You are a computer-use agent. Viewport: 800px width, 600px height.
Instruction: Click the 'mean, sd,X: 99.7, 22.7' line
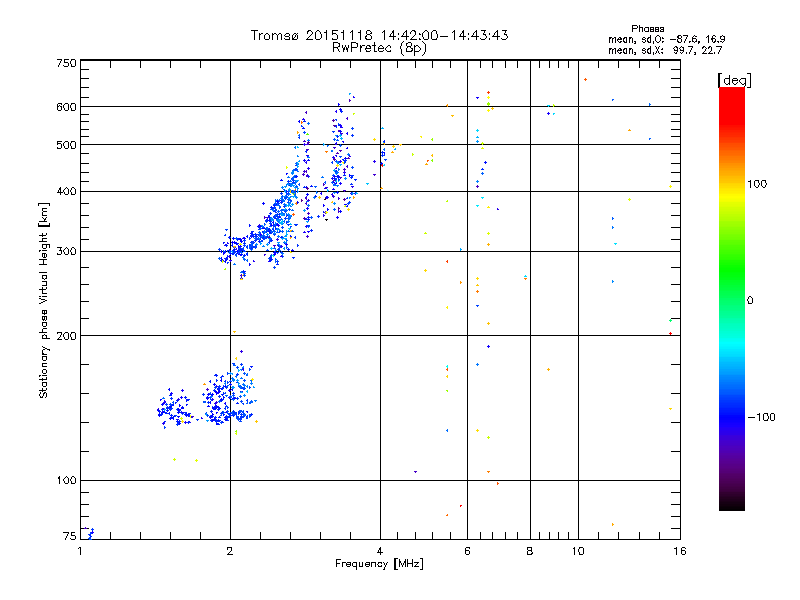click(665, 50)
